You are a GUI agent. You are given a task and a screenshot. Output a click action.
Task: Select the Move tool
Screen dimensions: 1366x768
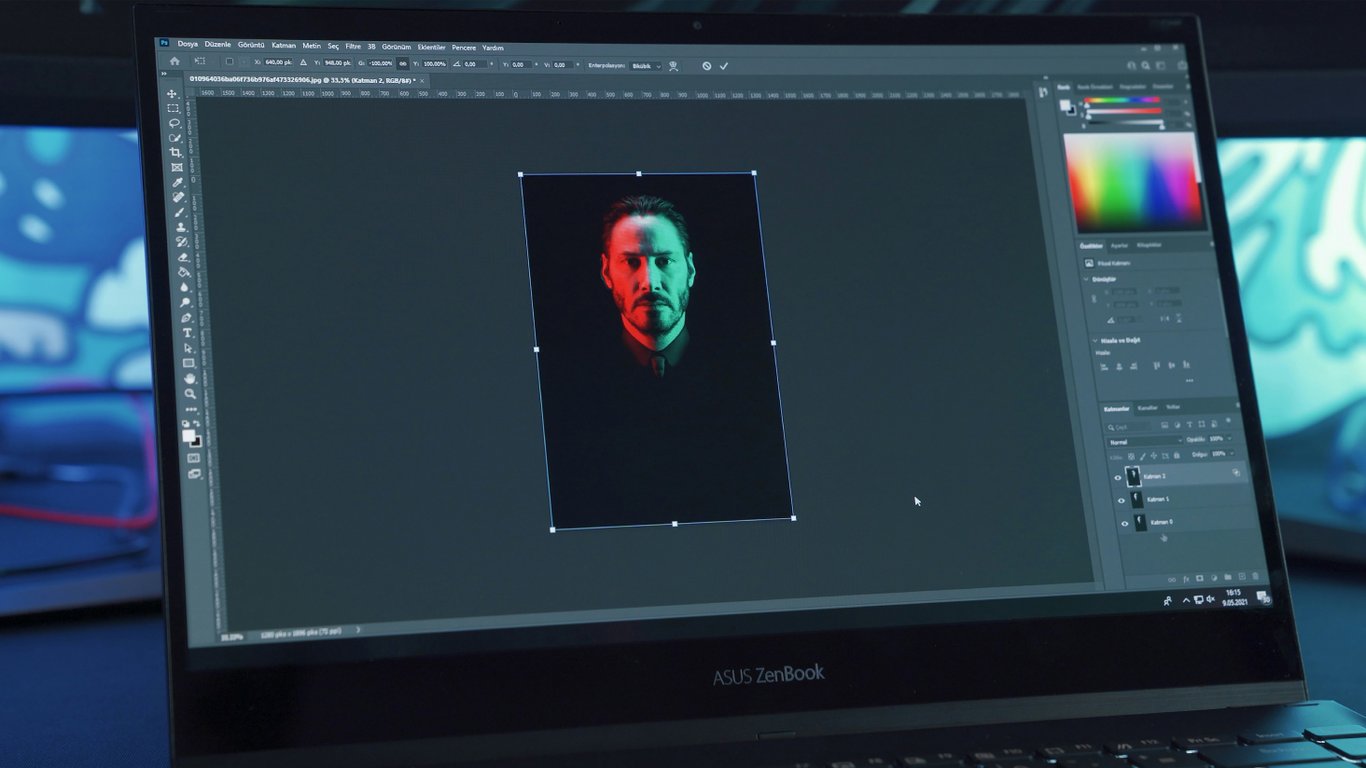(x=172, y=93)
